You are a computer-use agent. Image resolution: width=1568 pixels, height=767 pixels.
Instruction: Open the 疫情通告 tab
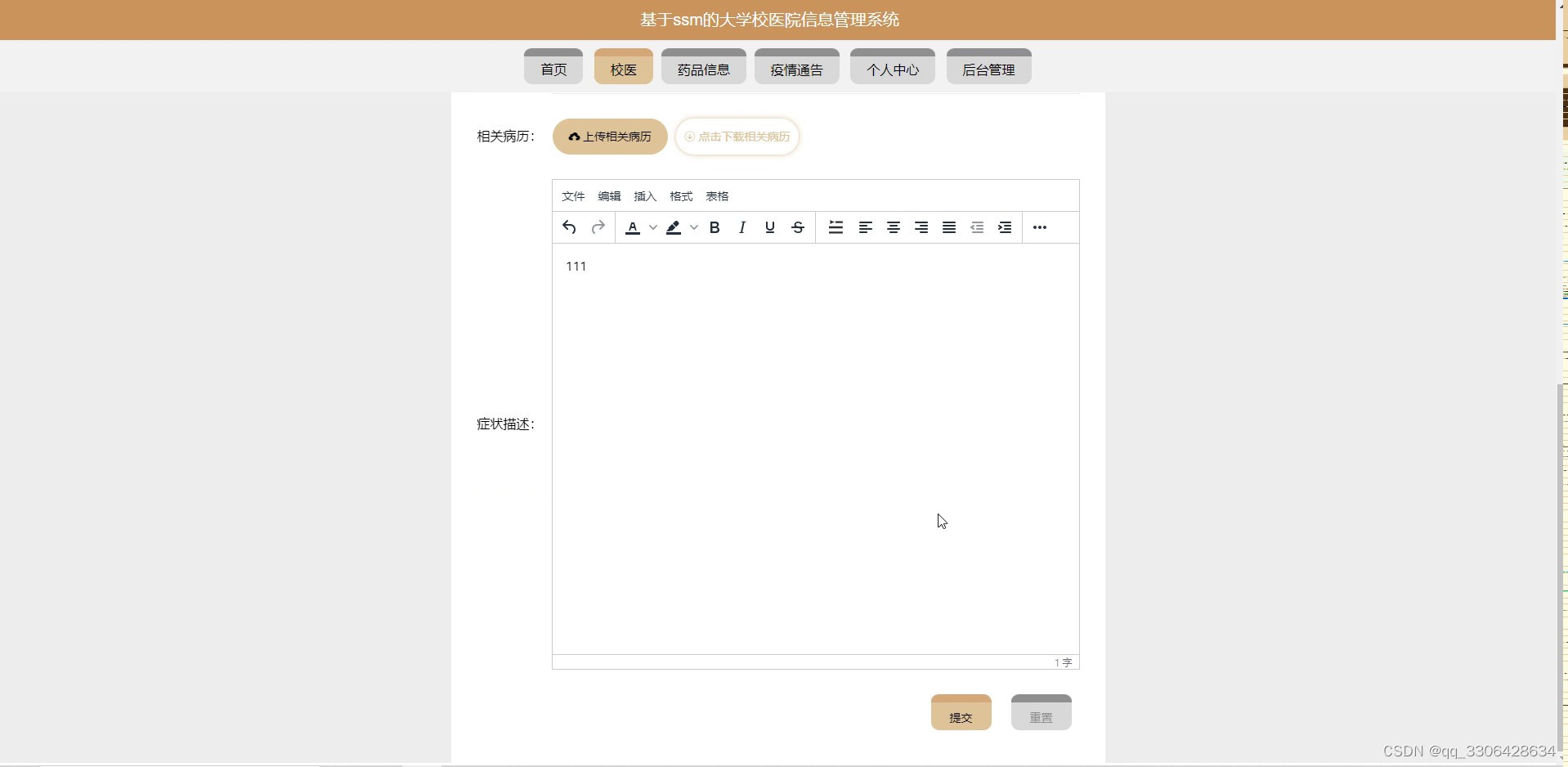click(x=797, y=66)
